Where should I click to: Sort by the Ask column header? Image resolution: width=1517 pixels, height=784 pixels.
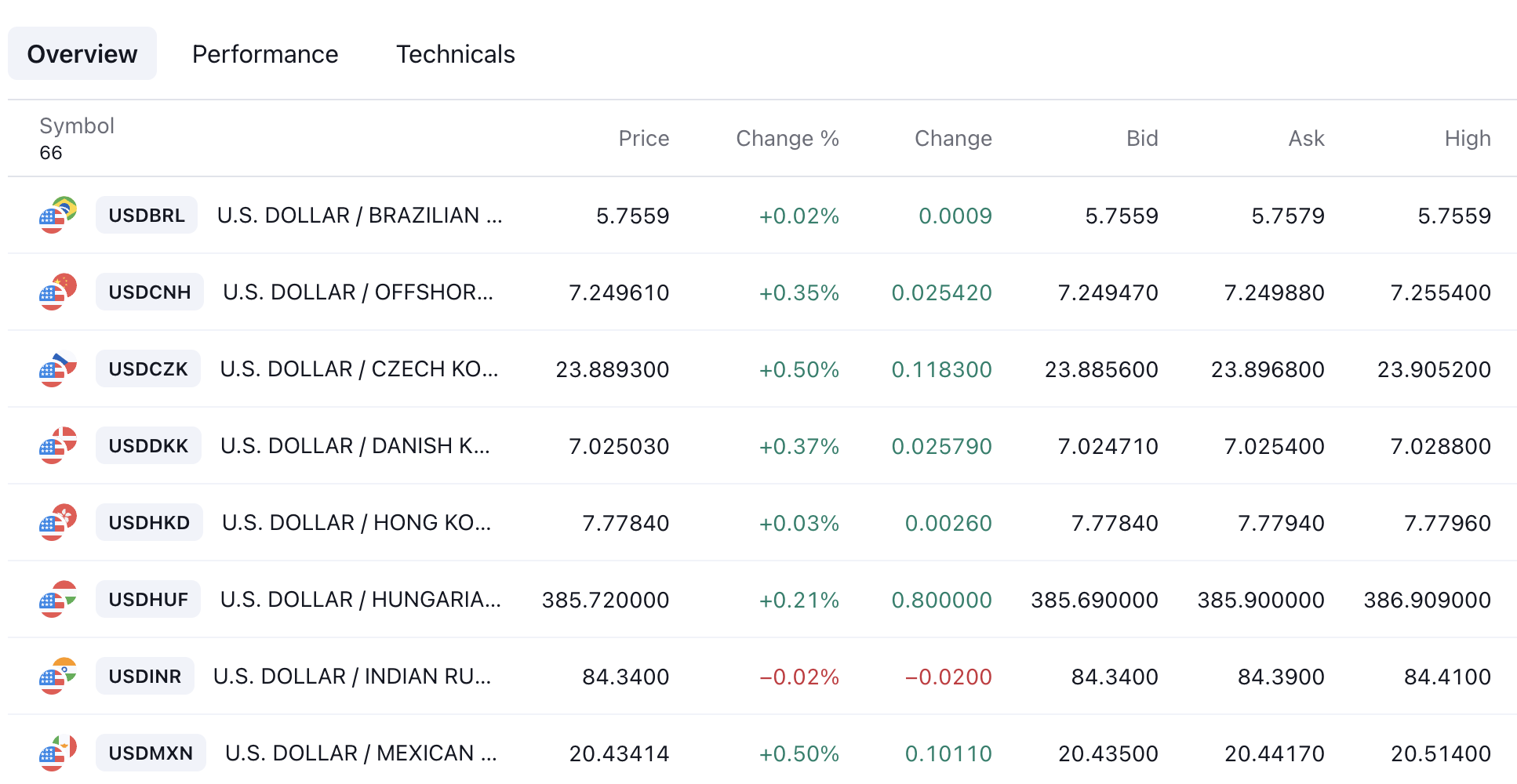pos(1306,138)
